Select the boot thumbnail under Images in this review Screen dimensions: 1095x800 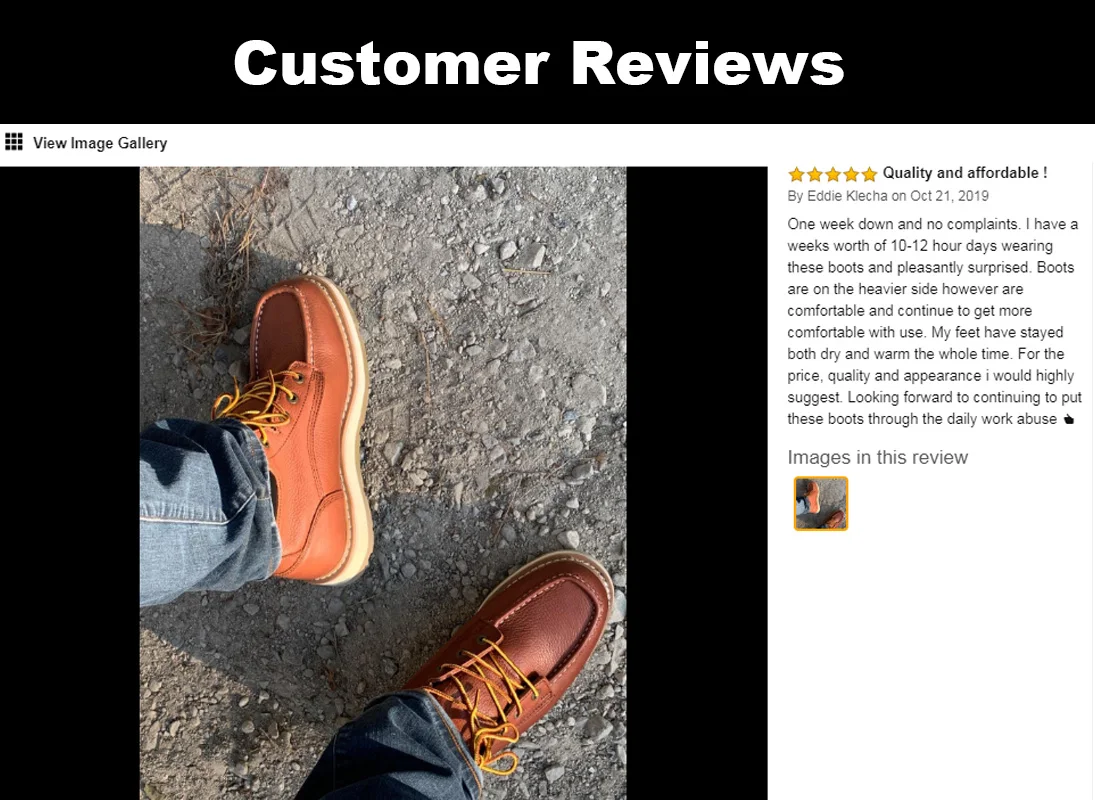[x=821, y=503]
